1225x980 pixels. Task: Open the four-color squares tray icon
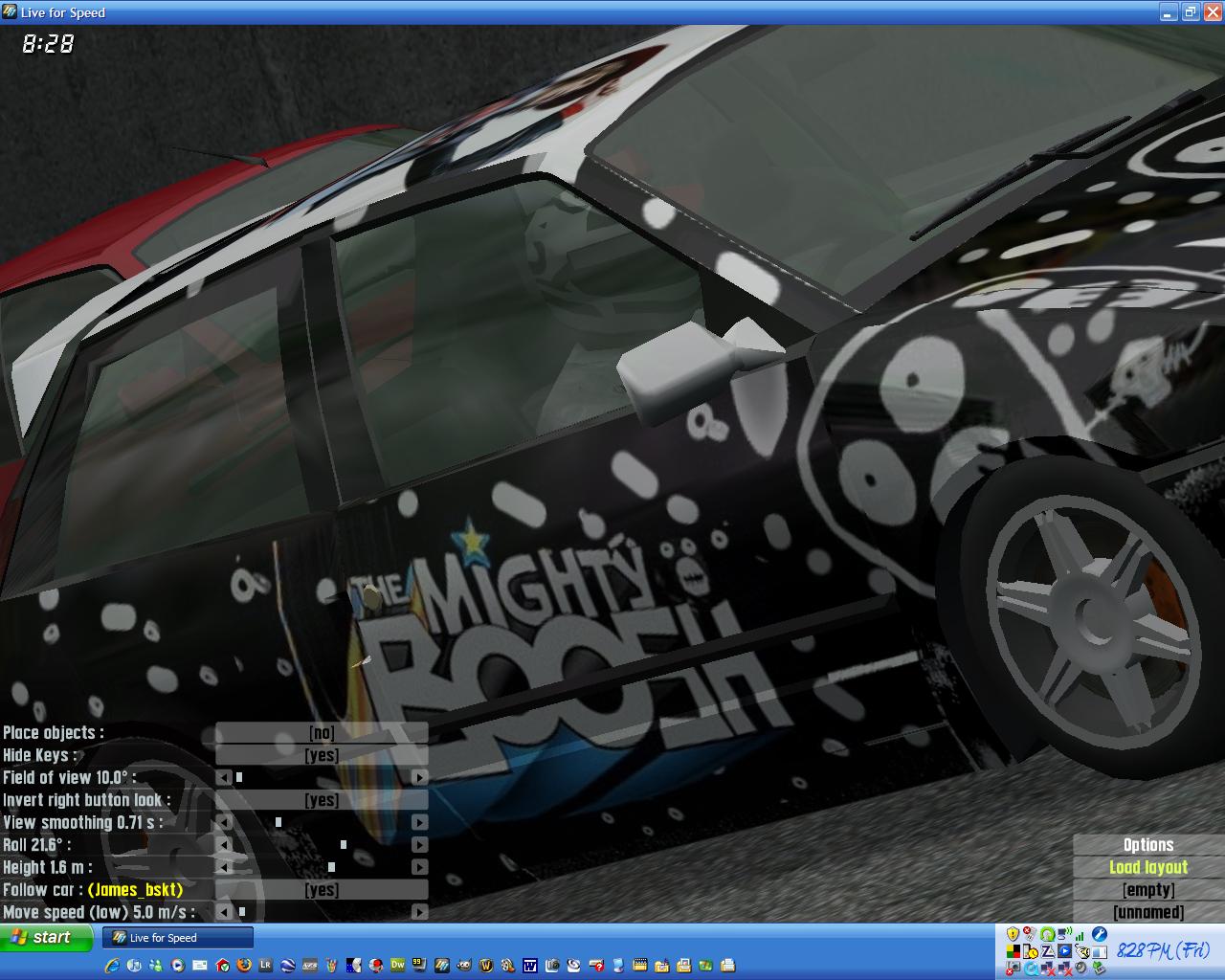(x=1013, y=951)
